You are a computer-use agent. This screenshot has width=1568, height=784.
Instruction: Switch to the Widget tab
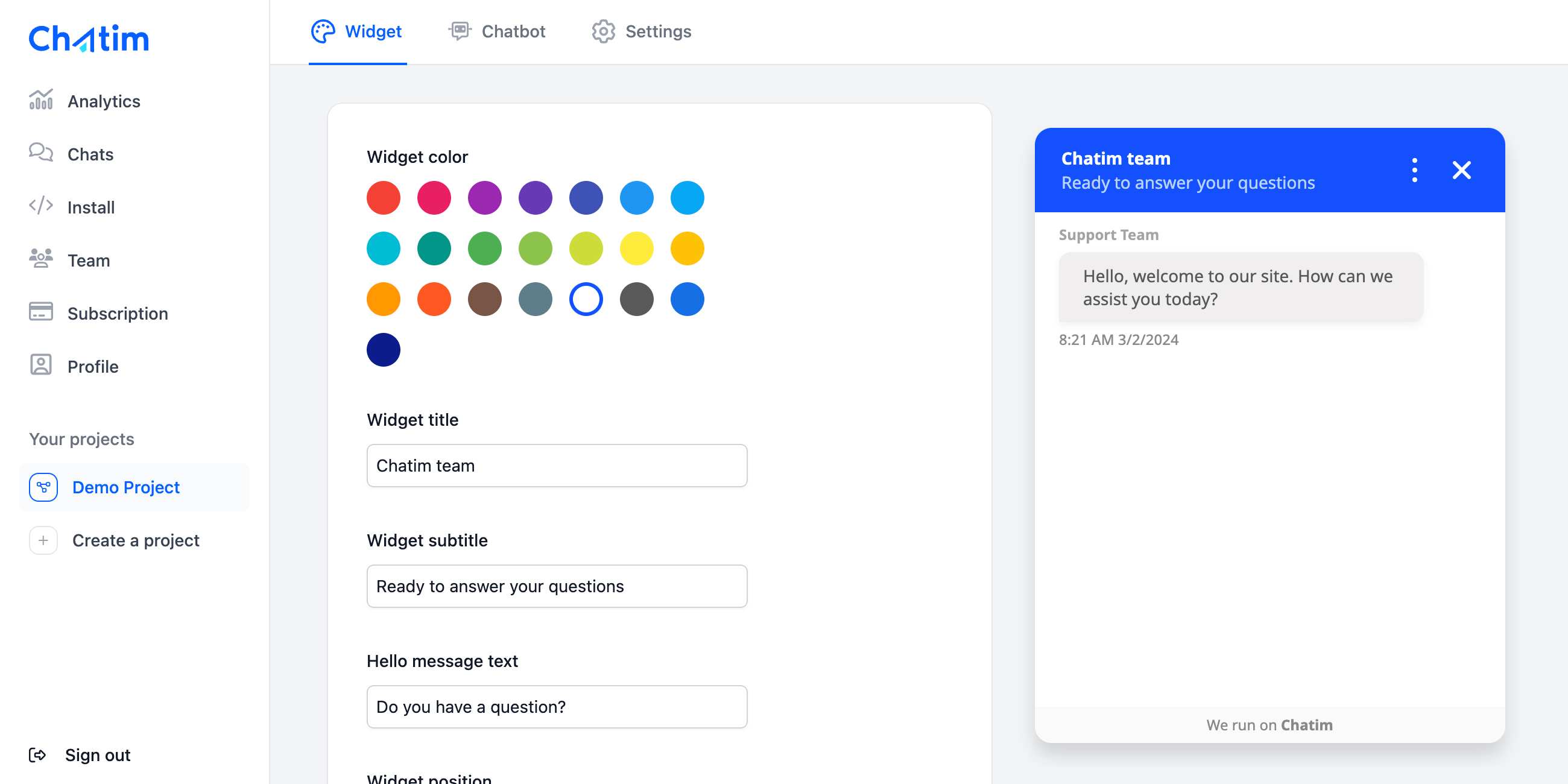coord(357,31)
